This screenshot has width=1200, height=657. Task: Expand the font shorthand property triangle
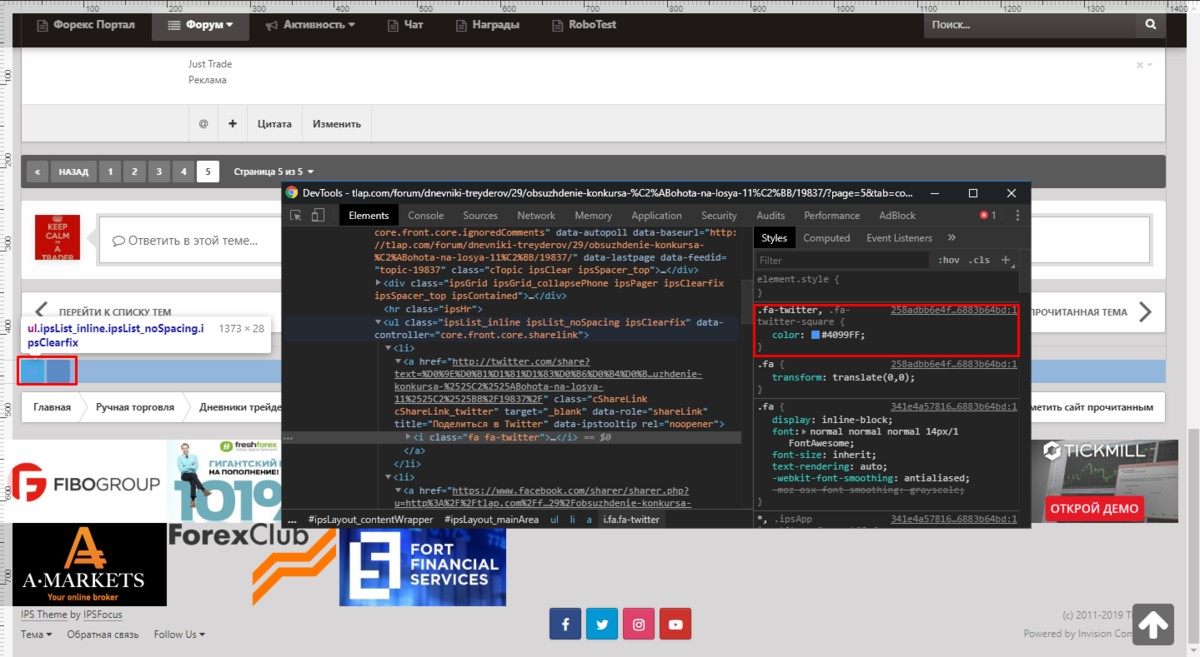[805, 431]
